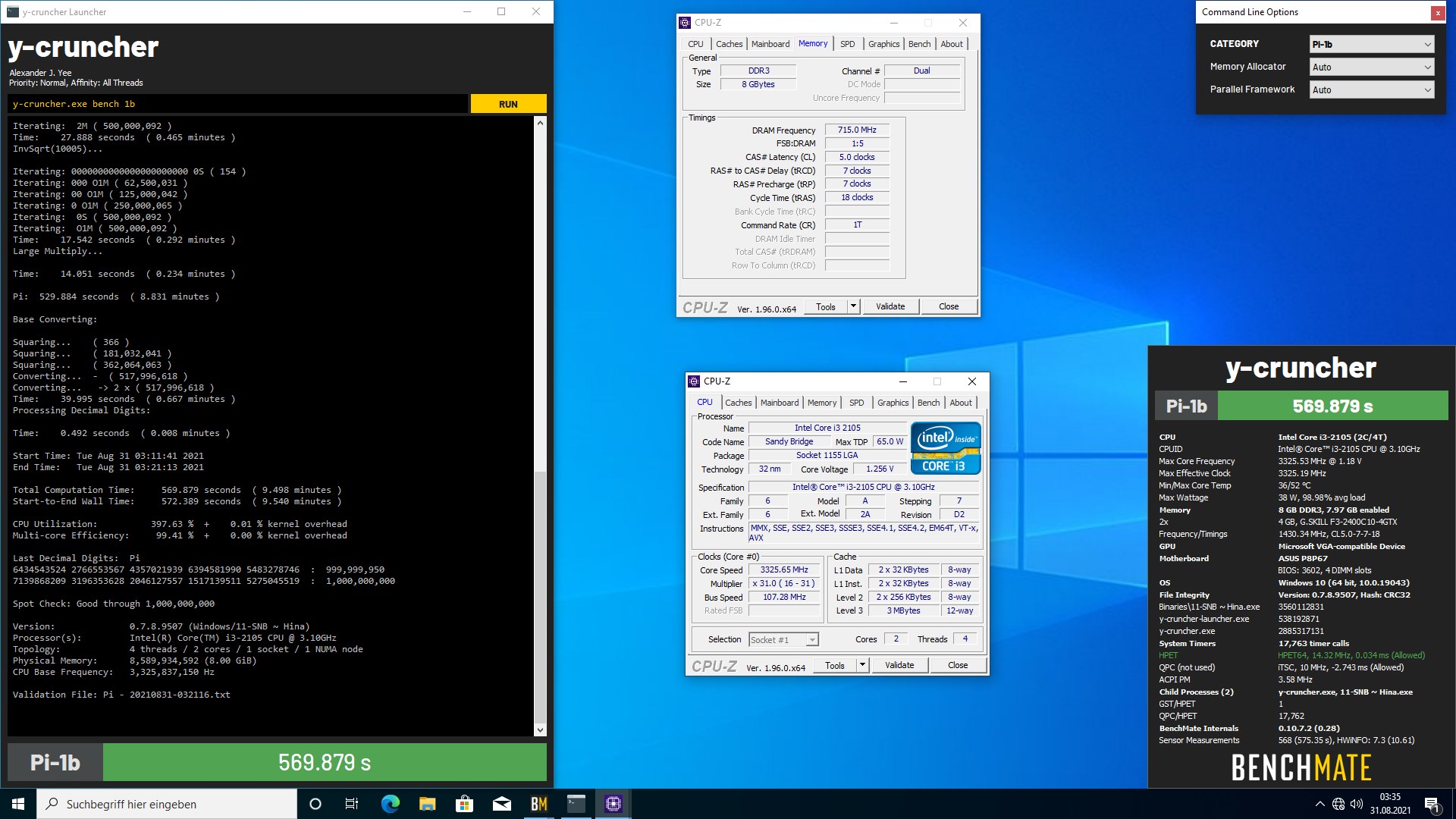Screen dimensions: 1456x819
Task: Click 'Validation File: Pi - 20210831-032116.txt' line
Action: [x=121, y=695]
